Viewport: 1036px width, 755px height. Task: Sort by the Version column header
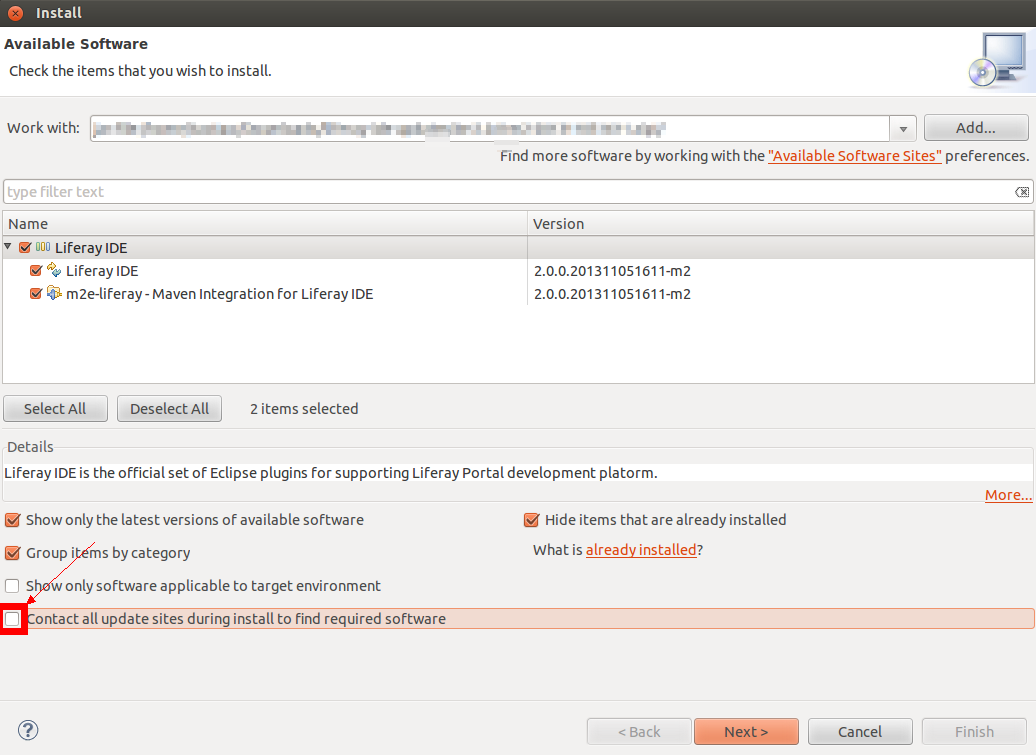[x=780, y=224]
